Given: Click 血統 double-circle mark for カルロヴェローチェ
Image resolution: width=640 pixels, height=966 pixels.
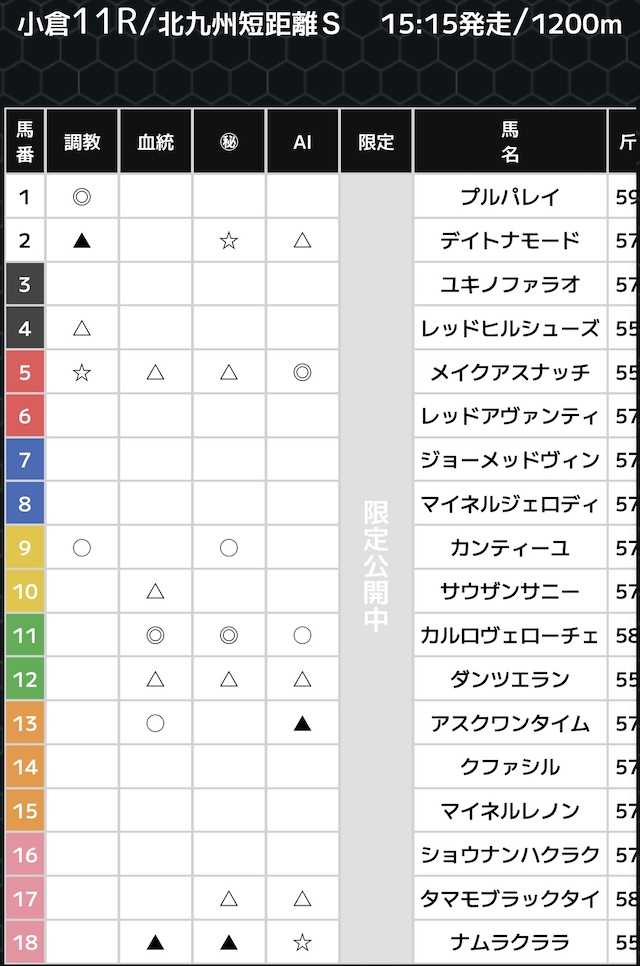Looking at the screenshot, I should pos(155,635).
